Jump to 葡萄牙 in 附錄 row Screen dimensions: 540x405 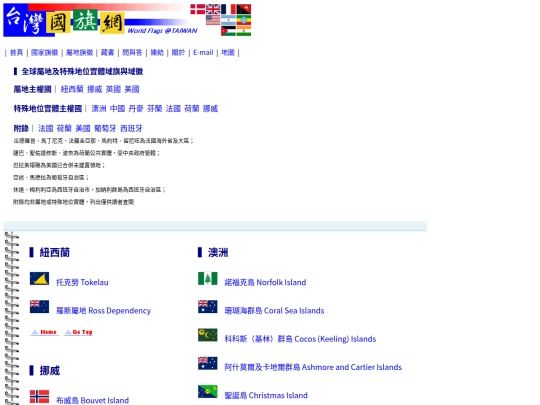point(105,128)
